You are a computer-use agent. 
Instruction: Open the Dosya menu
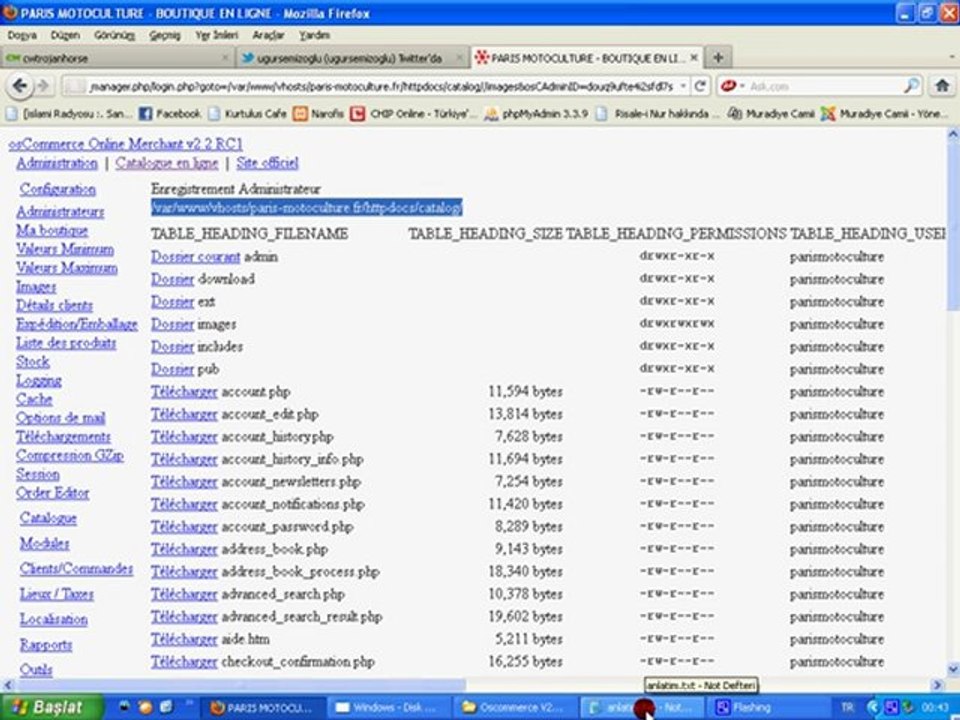22,36
